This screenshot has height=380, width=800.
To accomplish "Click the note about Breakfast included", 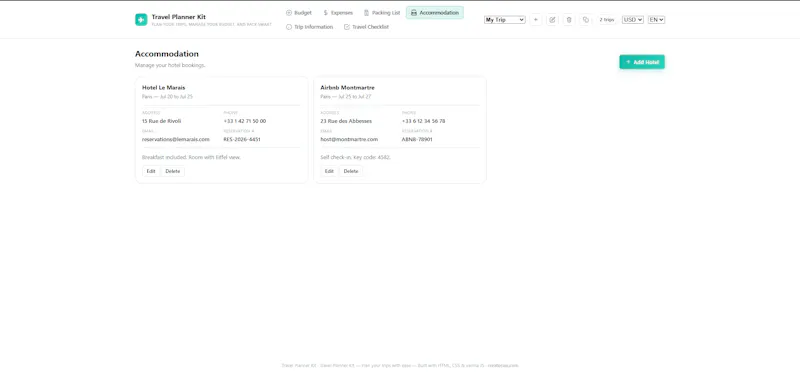I will tap(191, 157).
